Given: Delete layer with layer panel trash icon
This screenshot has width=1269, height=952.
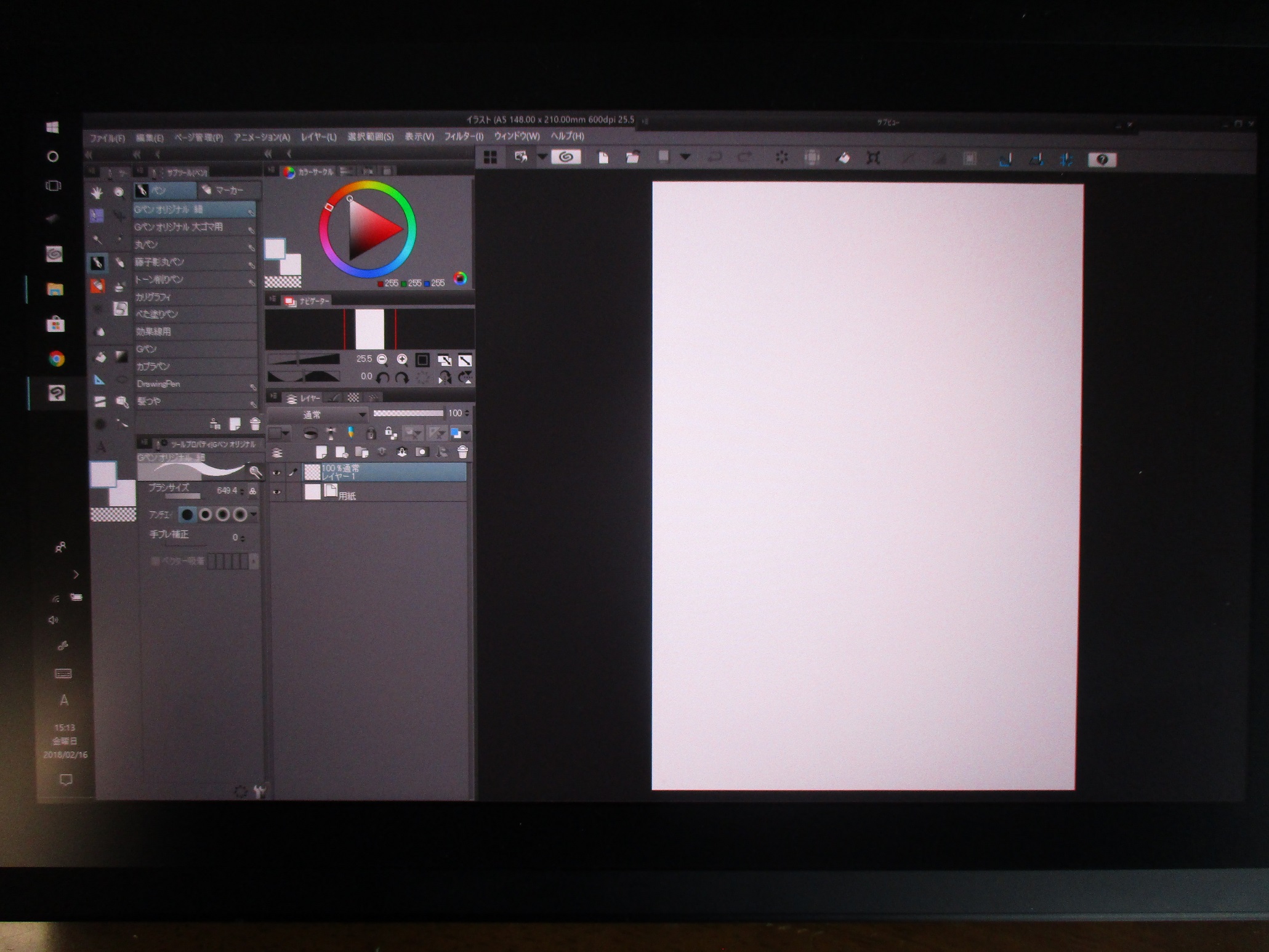Looking at the screenshot, I should pyautogui.click(x=462, y=453).
